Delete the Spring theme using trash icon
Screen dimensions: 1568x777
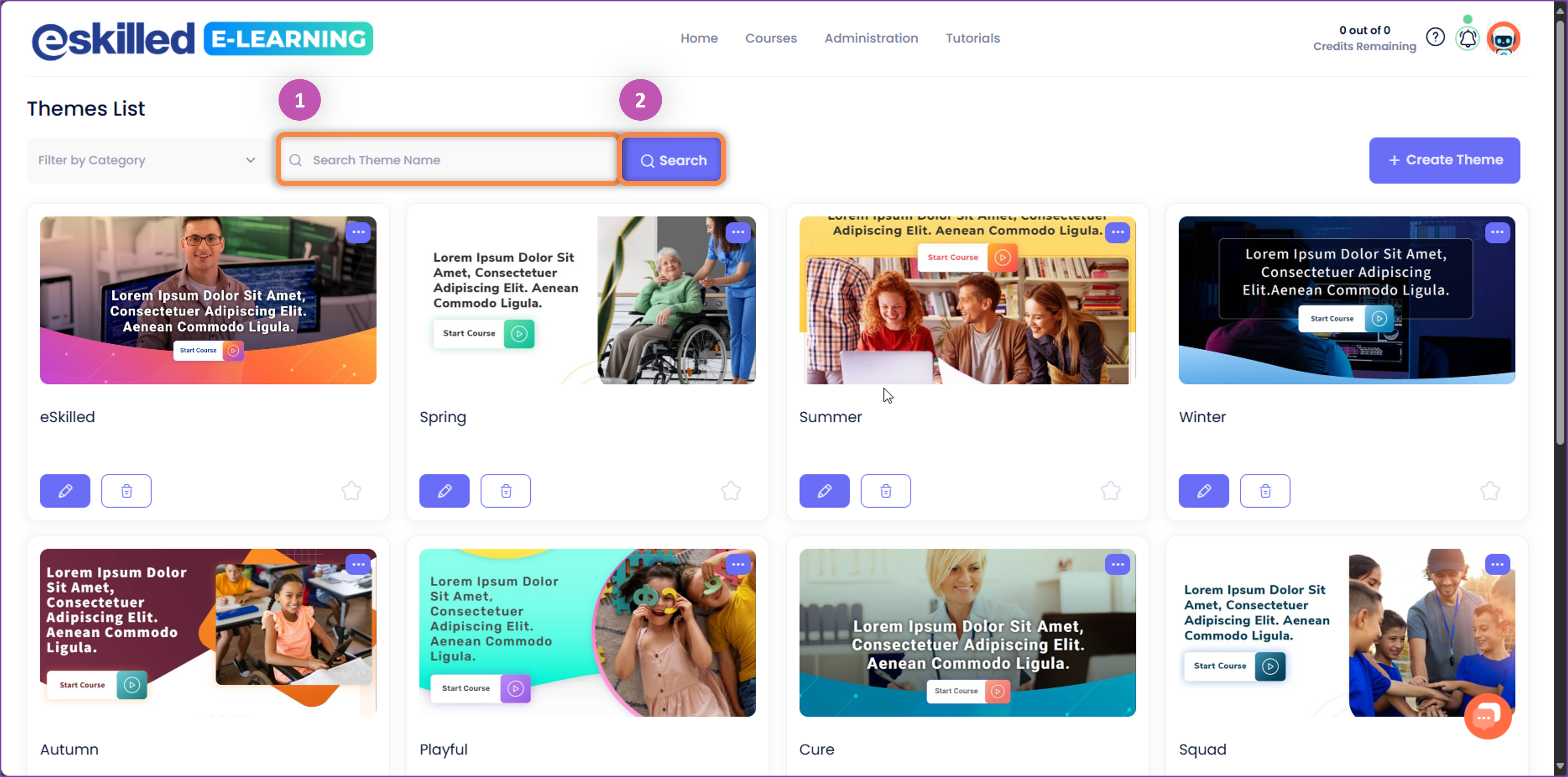tap(506, 491)
